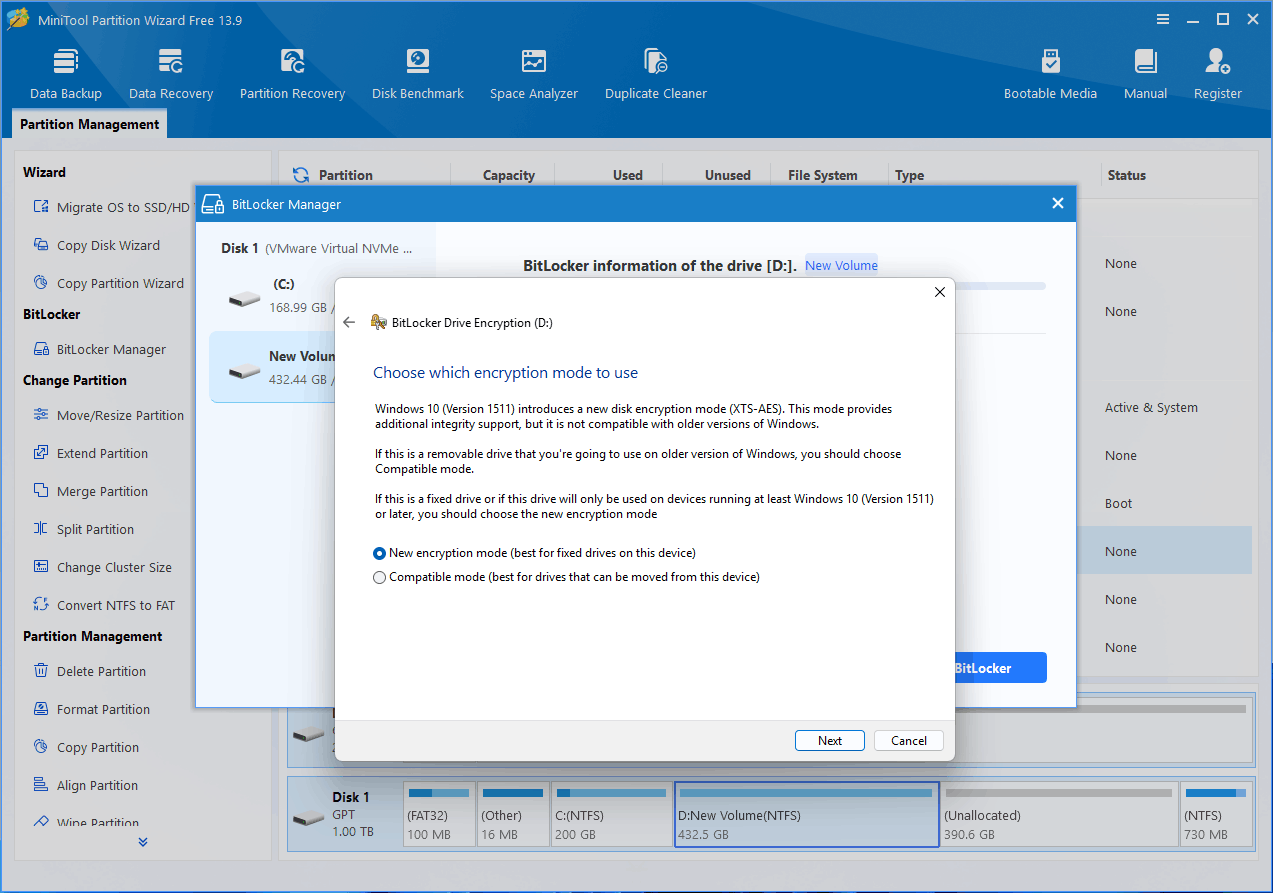Image resolution: width=1273 pixels, height=893 pixels.
Task: Sort by Unused column header
Action: 728,175
